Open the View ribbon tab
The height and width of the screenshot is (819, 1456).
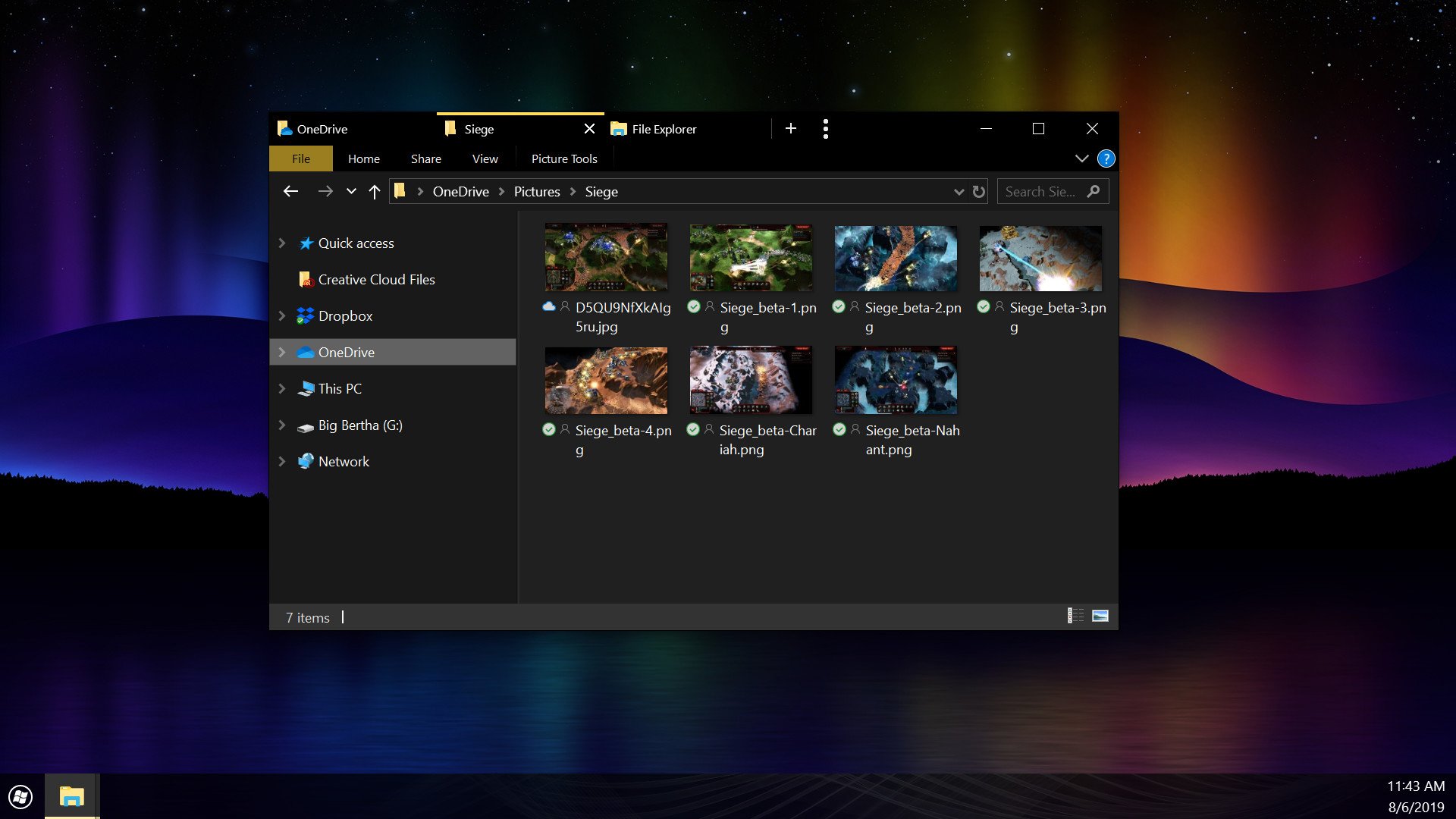(x=485, y=158)
